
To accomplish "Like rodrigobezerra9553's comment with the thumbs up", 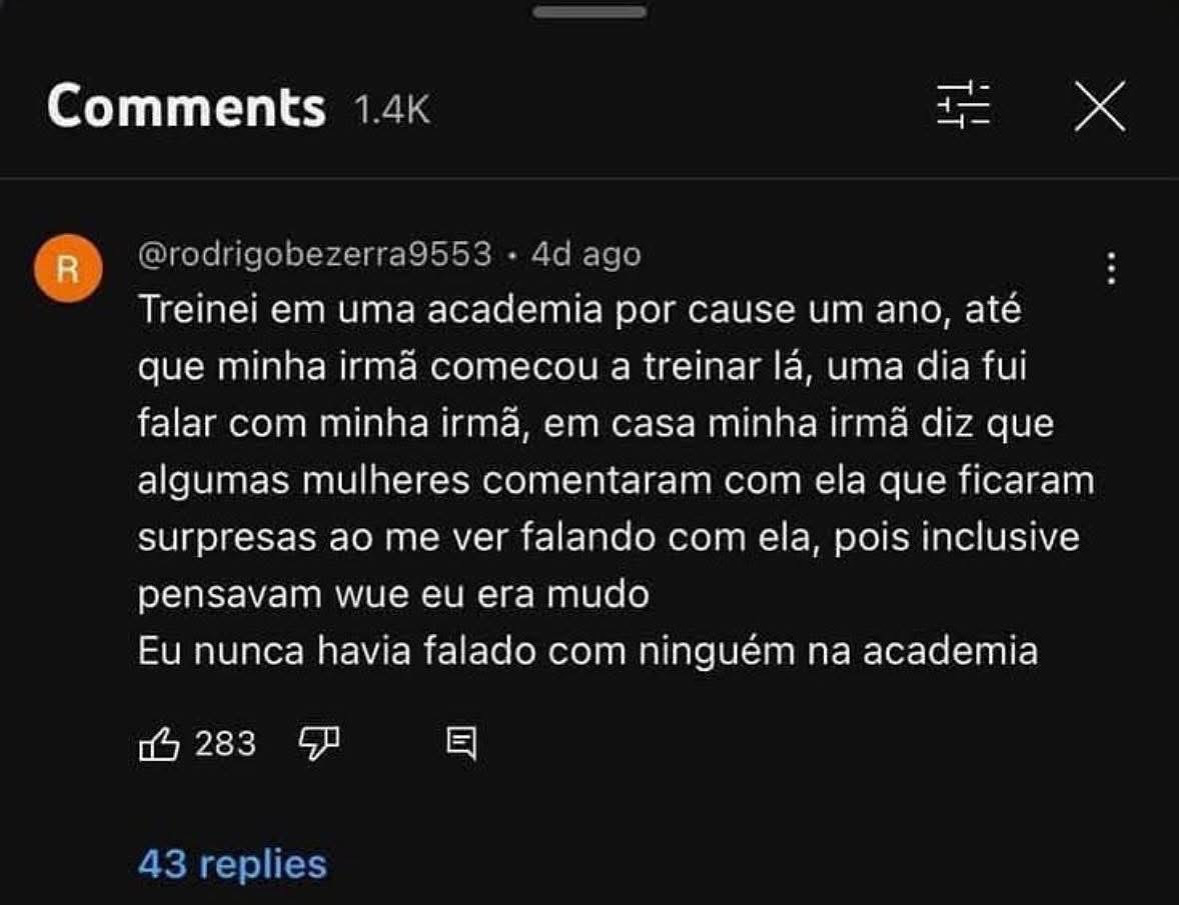I will 159,741.
